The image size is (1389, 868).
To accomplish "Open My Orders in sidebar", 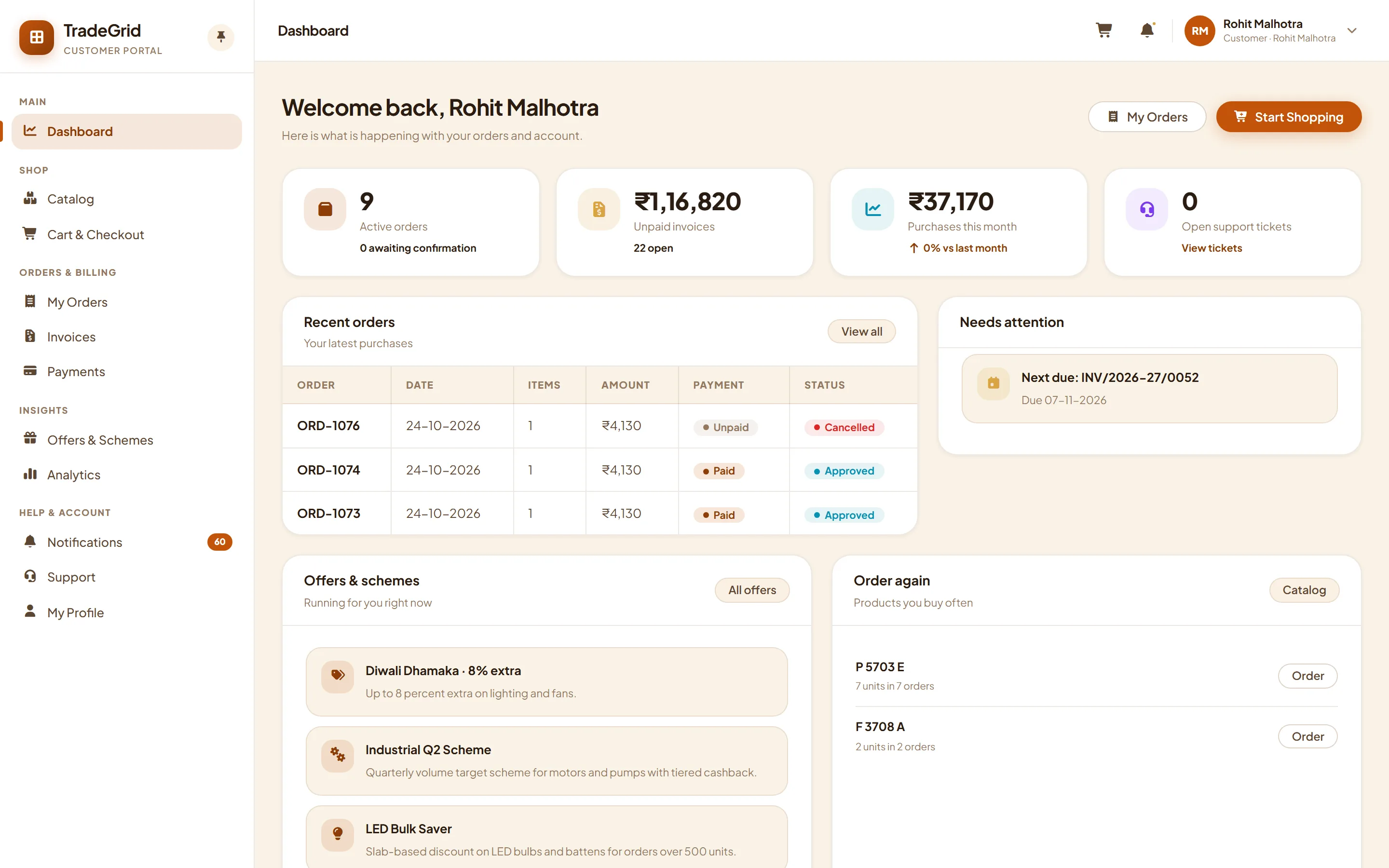I will click(126, 302).
